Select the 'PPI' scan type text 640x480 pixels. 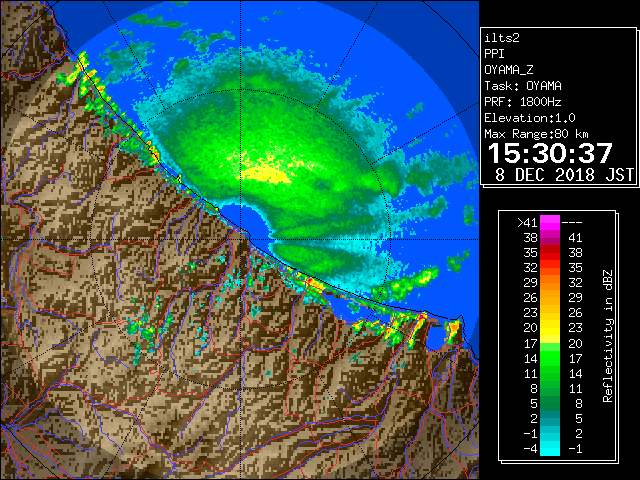click(494, 54)
